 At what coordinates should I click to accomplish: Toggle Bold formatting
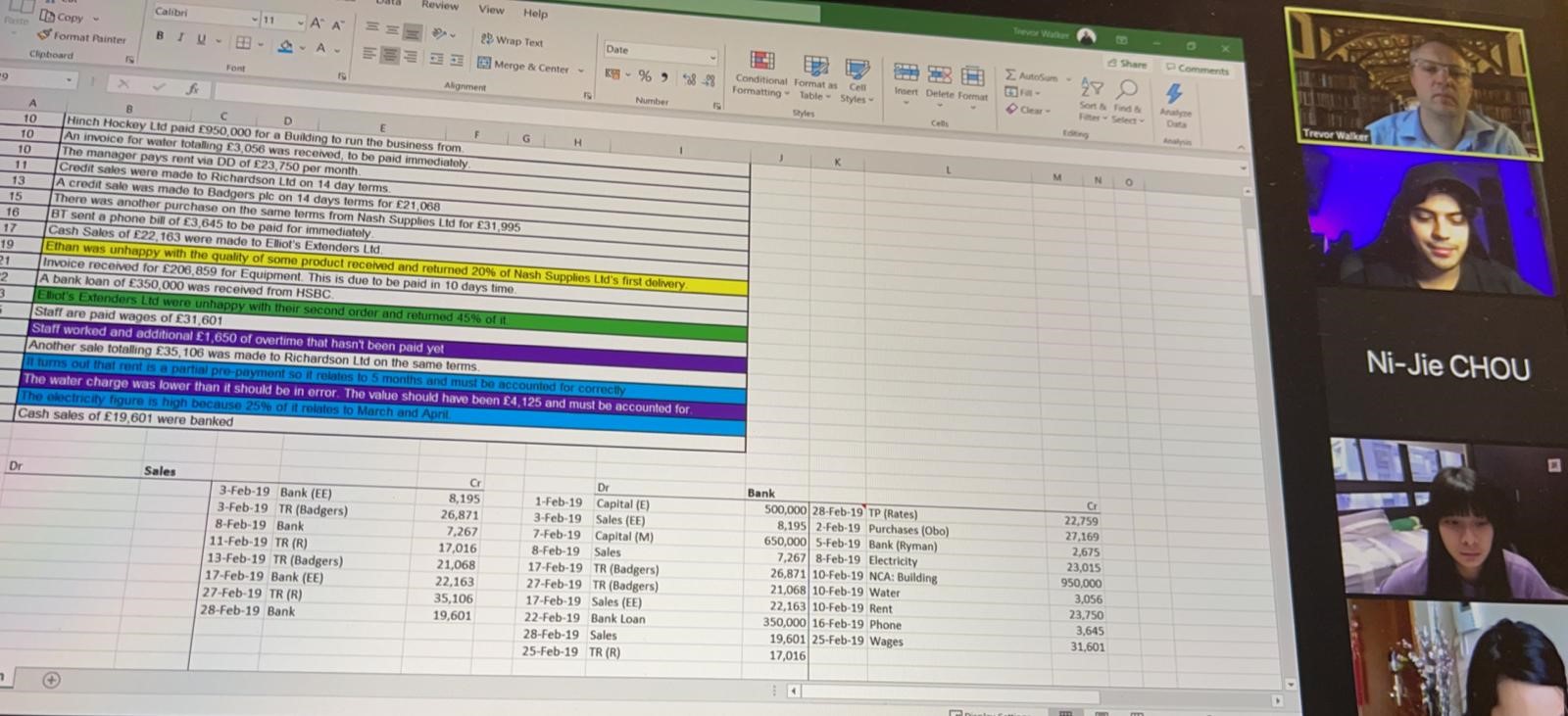click(x=160, y=35)
